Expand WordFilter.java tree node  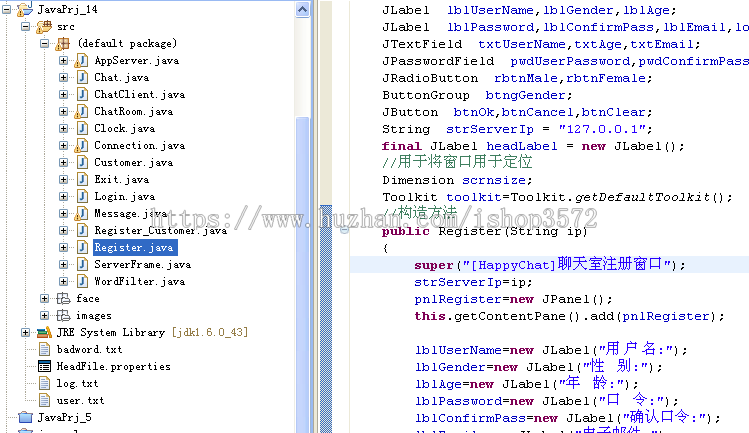click(63, 281)
